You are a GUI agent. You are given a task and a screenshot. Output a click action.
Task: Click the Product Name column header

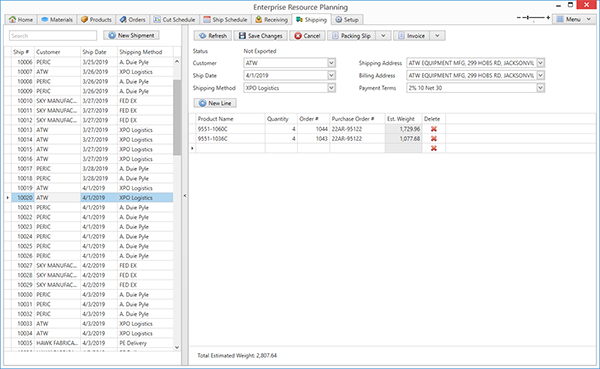230,119
